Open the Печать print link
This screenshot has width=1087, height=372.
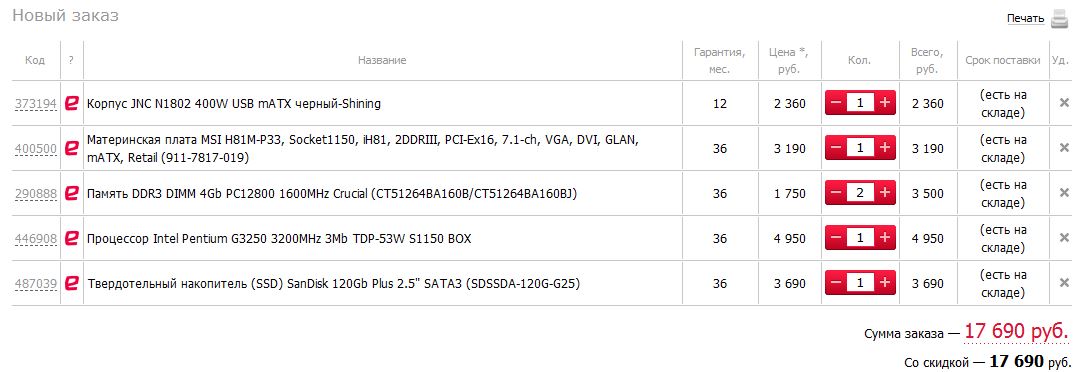1025,19
